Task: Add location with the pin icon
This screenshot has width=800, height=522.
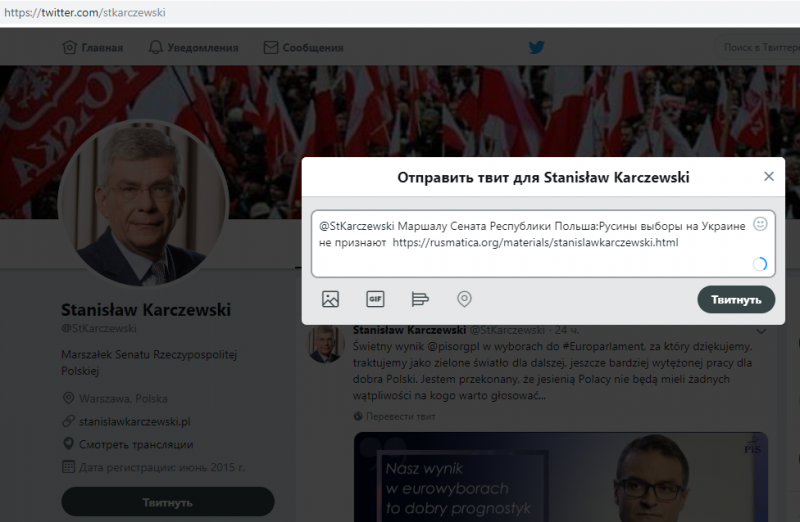Action: 464,299
